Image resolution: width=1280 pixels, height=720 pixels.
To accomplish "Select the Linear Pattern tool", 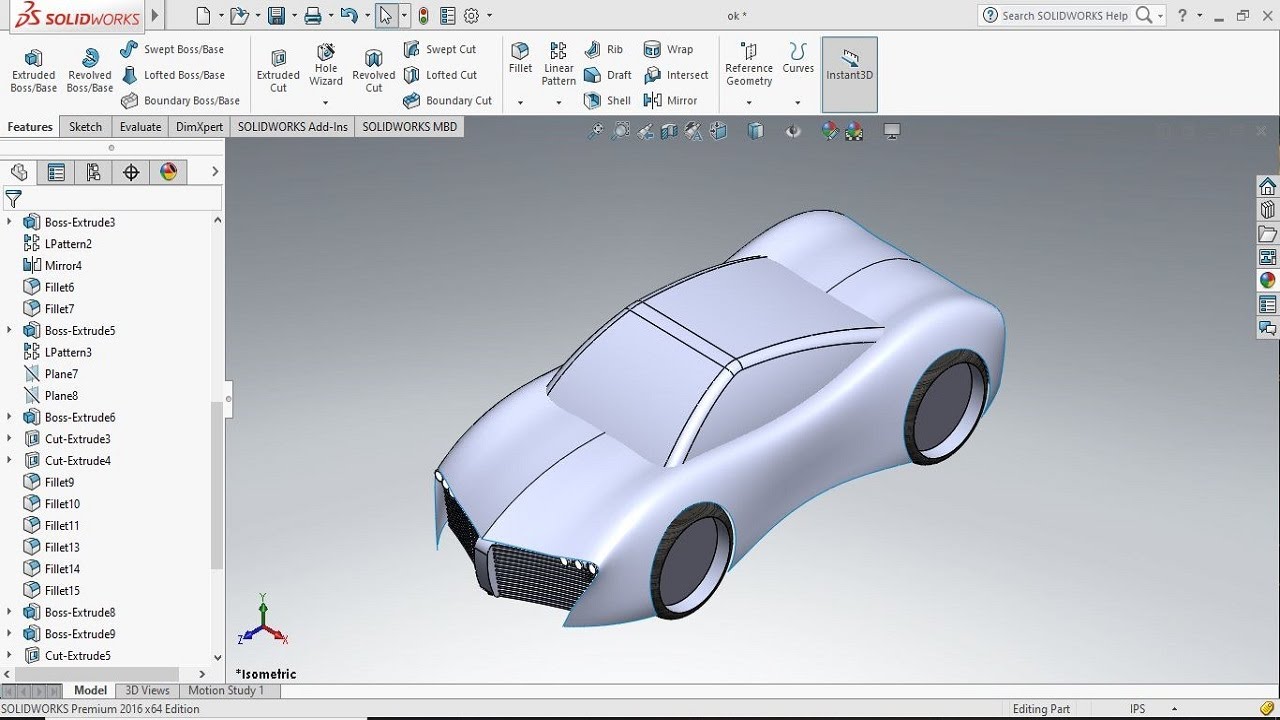I will pyautogui.click(x=559, y=64).
